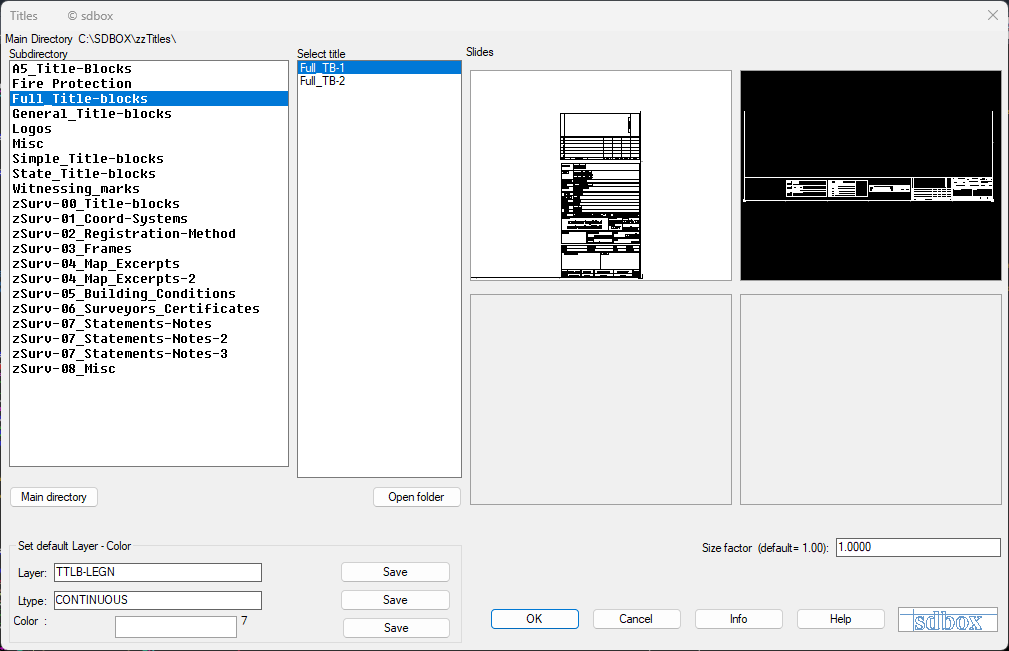The height and width of the screenshot is (651, 1009).
Task: Open Help for Titles dialog
Action: 840,619
